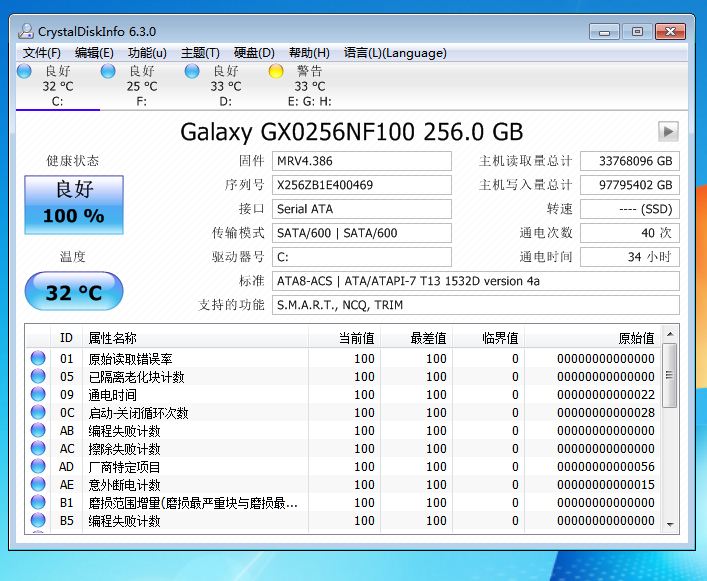Click status orb of attribute B1 row

click(x=38, y=503)
